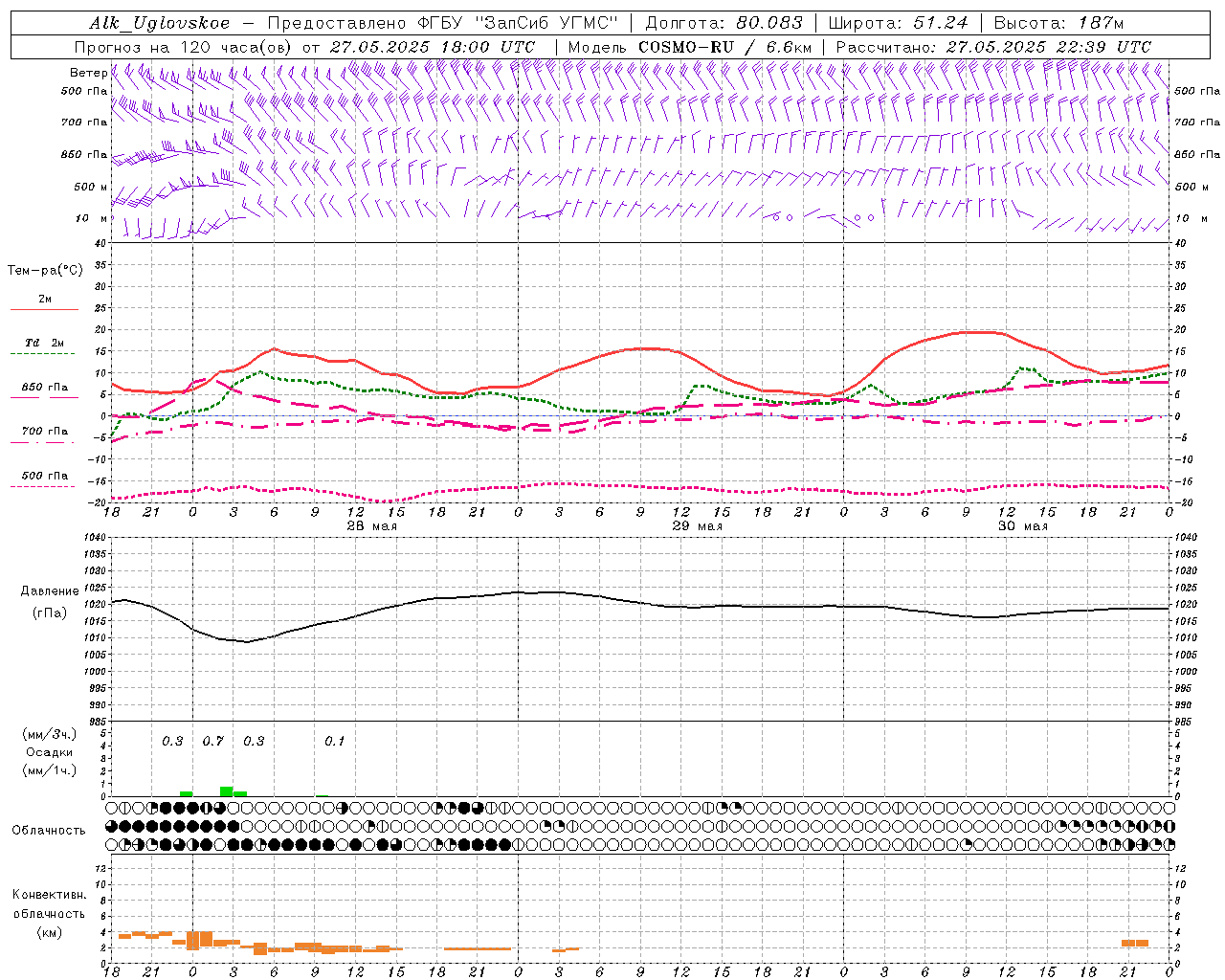
Task: Click the timestamp "Рассчитано: 27.05.2025 22:39 UTC"
Action: (993, 47)
